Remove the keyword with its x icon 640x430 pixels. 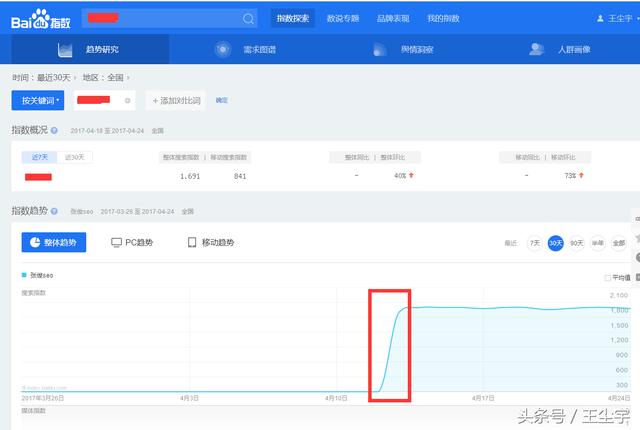(127, 101)
